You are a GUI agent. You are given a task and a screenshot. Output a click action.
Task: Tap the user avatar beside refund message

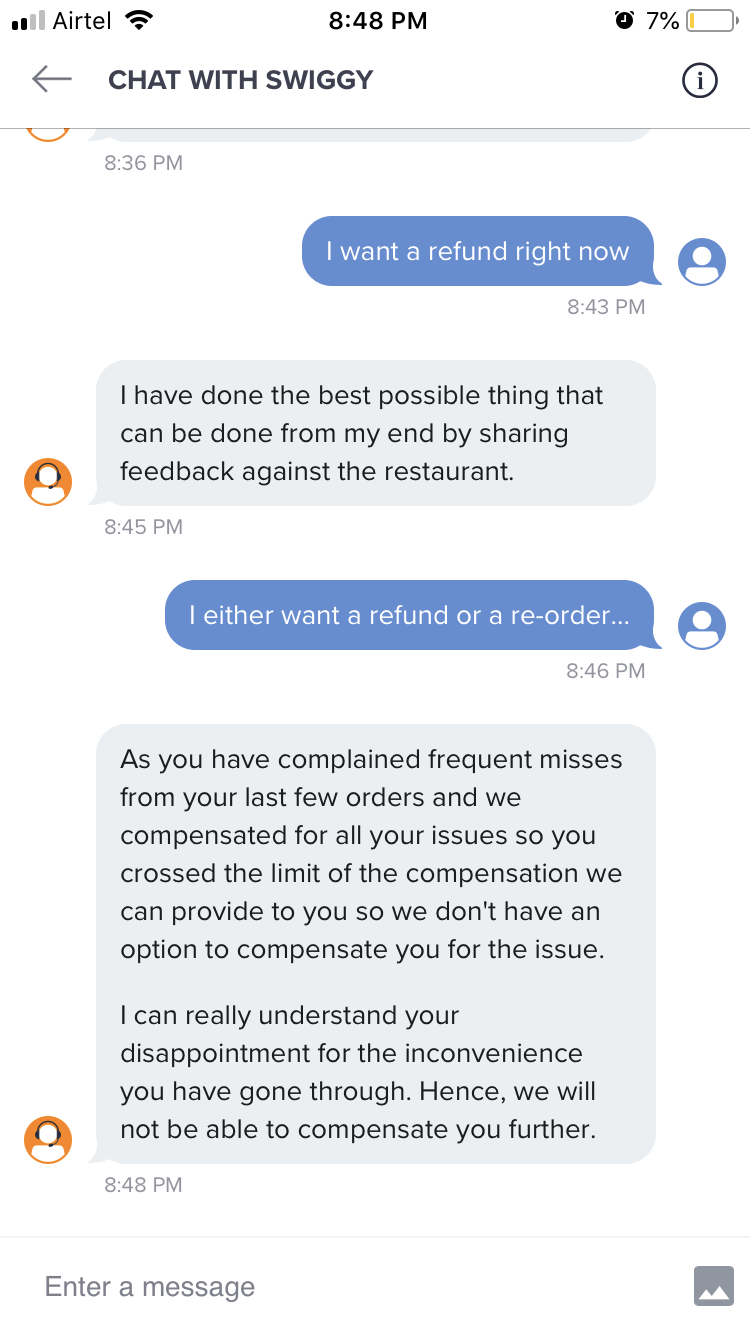[702, 262]
